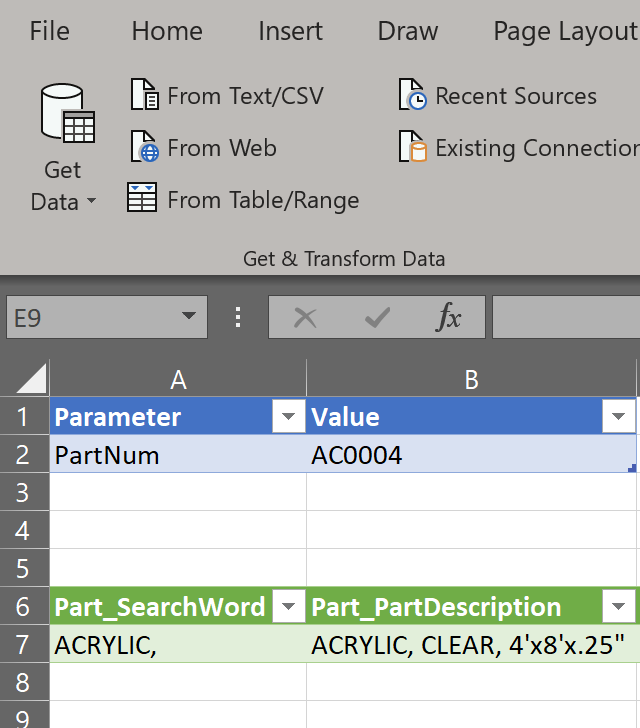Import data From Text/CSV

[x=228, y=96]
